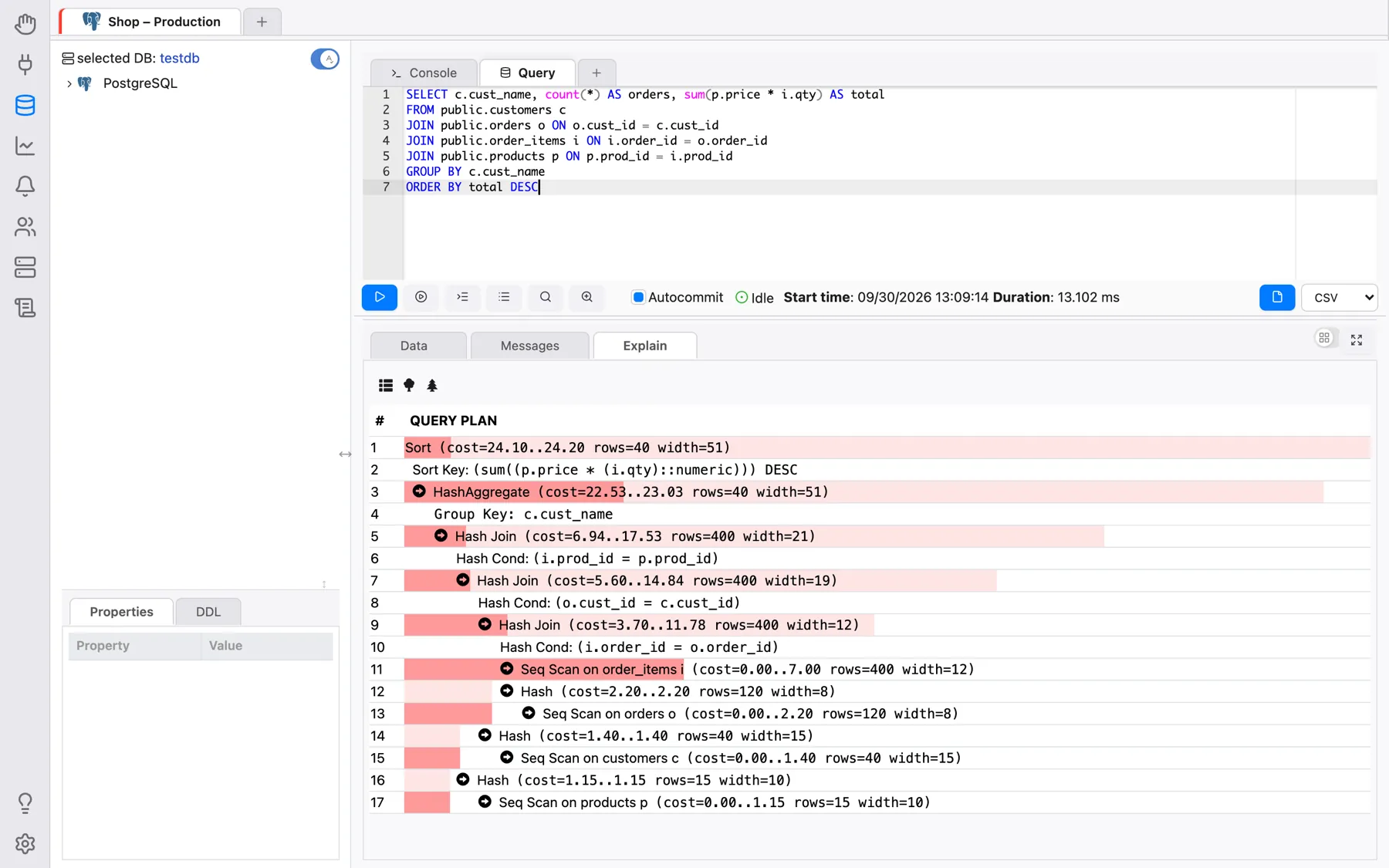Click the testdb database link
The height and width of the screenshot is (868, 1389).
(x=180, y=58)
